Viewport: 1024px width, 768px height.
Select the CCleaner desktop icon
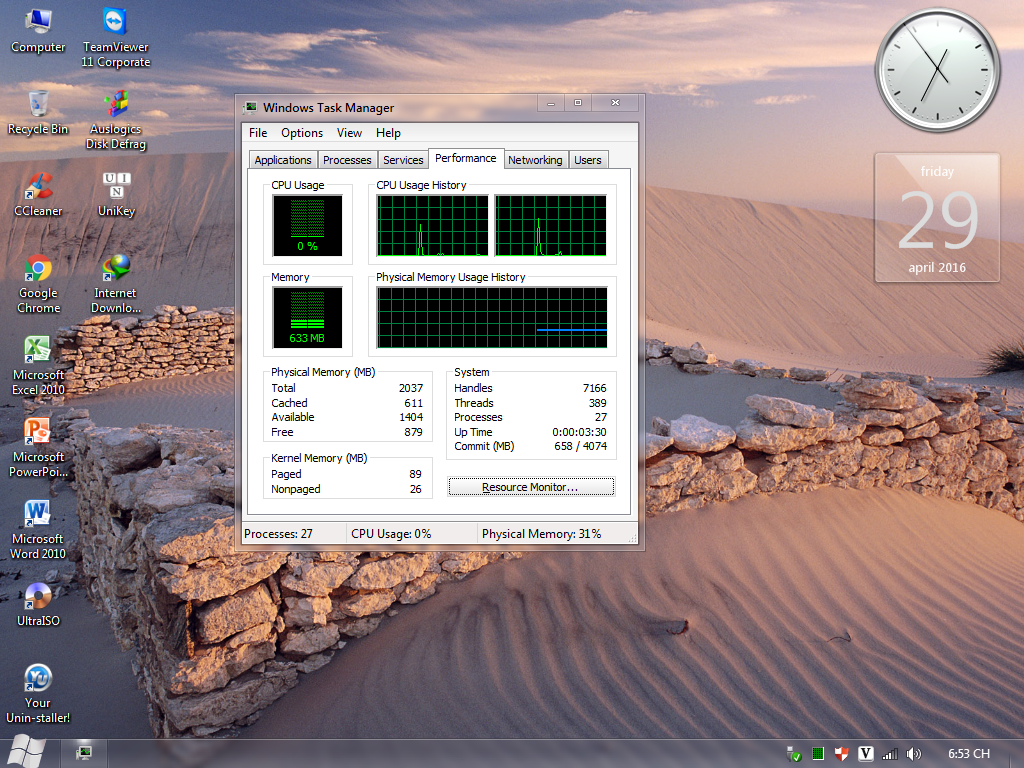[x=38, y=195]
